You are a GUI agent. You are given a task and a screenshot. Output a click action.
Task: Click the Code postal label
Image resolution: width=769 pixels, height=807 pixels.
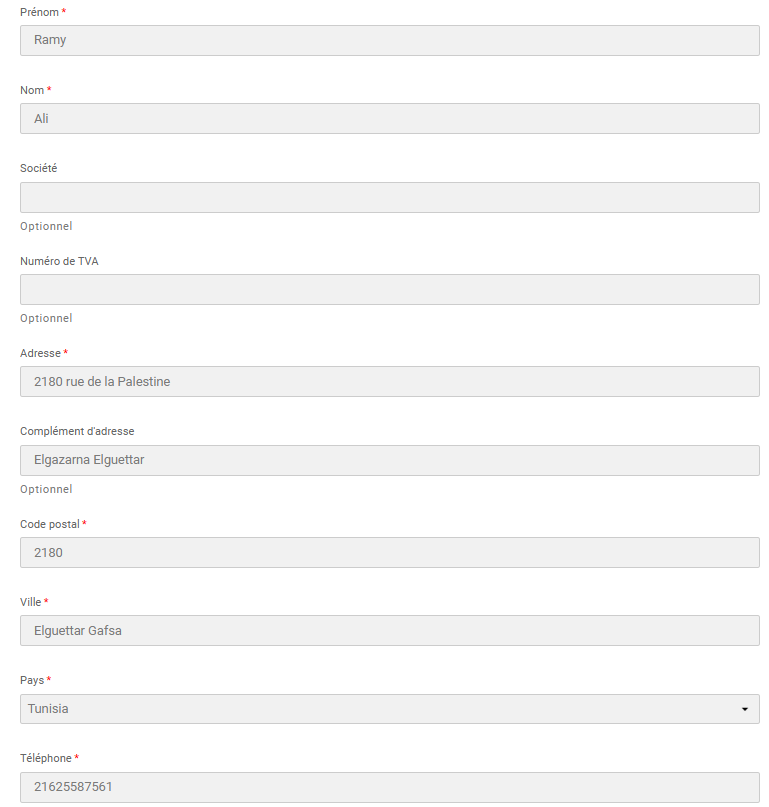pyautogui.click(x=50, y=524)
